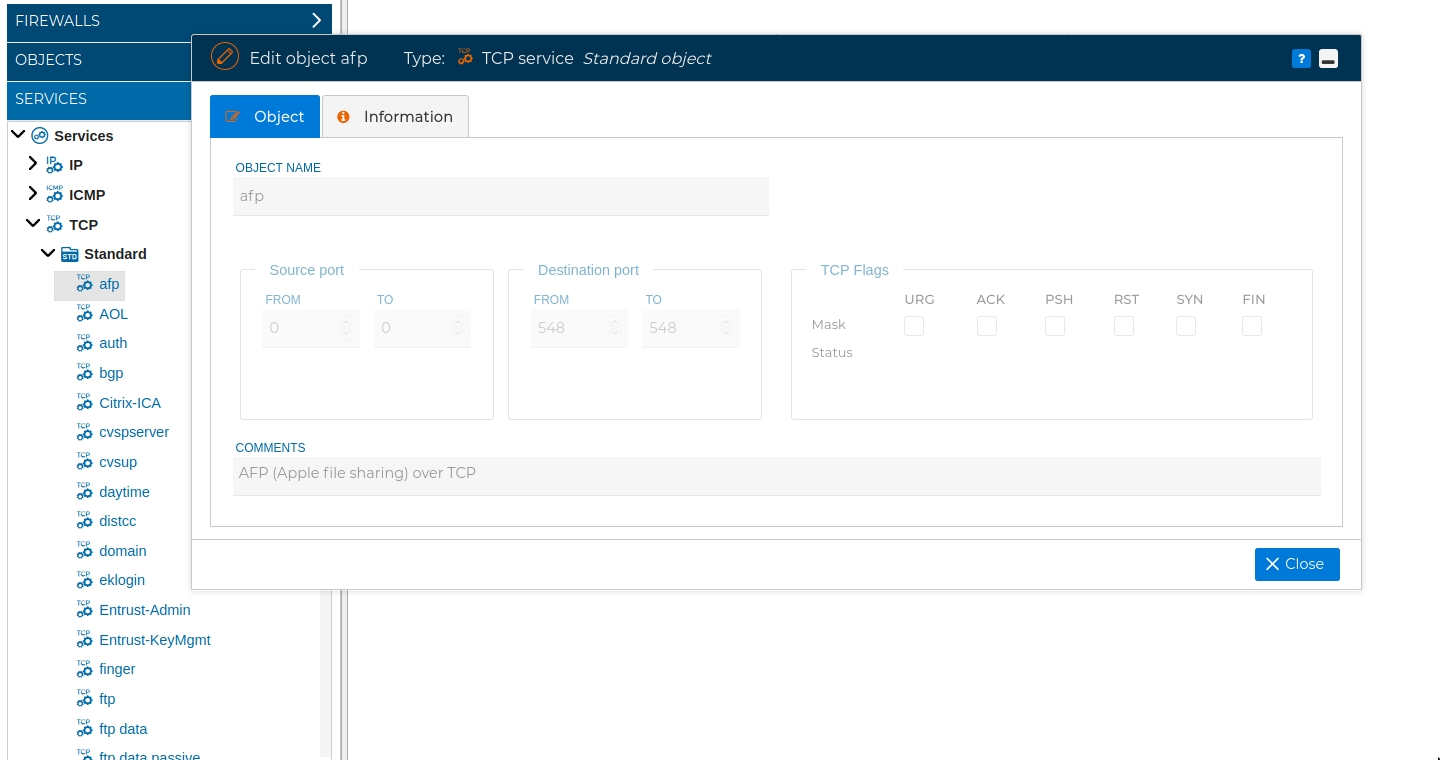The image size is (1440, 760).
Task: Expand the IP services node
Action: [33, 163]
